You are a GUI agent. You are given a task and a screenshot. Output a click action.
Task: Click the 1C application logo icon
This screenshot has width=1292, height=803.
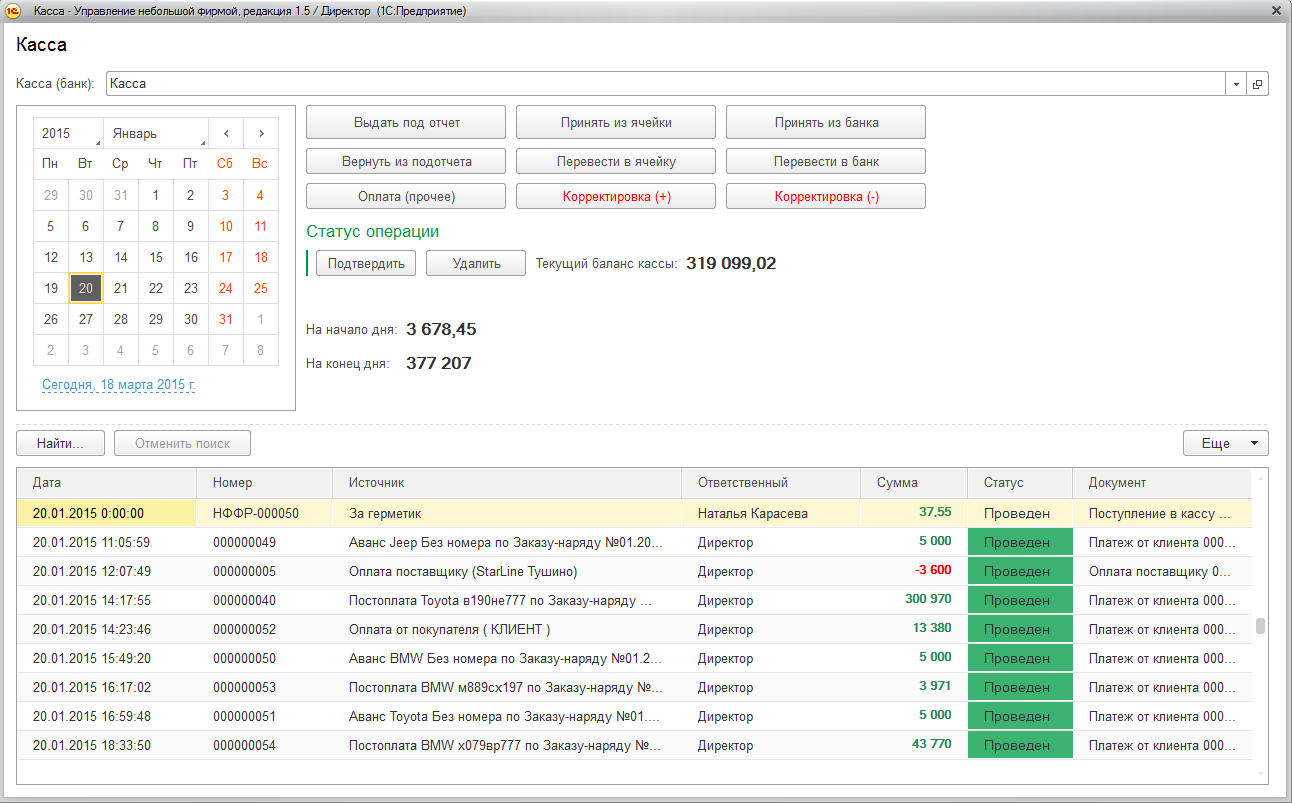(x=15, y=11)
